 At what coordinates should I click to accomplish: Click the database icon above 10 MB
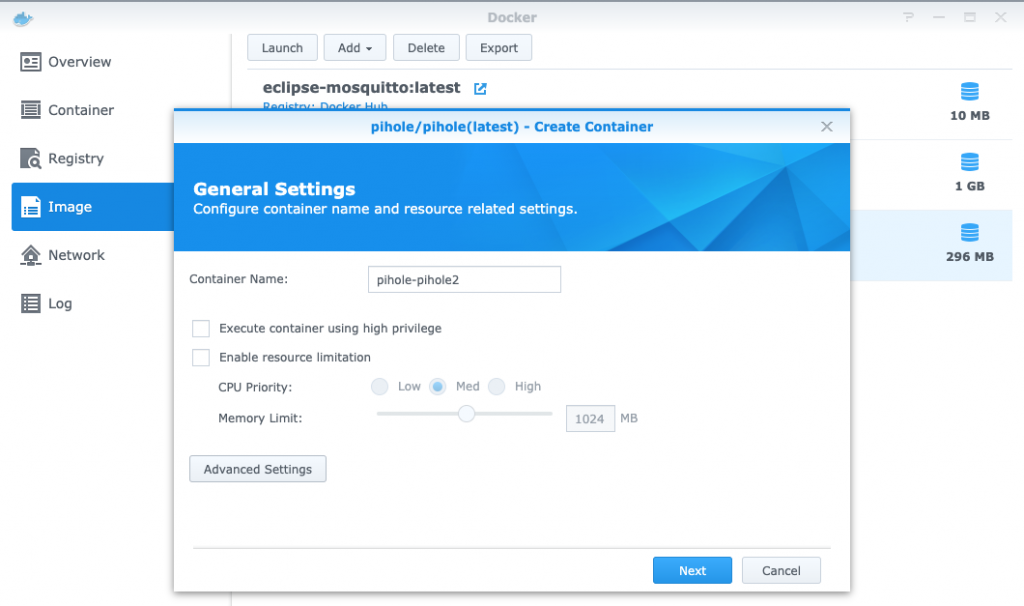point(970,91)
